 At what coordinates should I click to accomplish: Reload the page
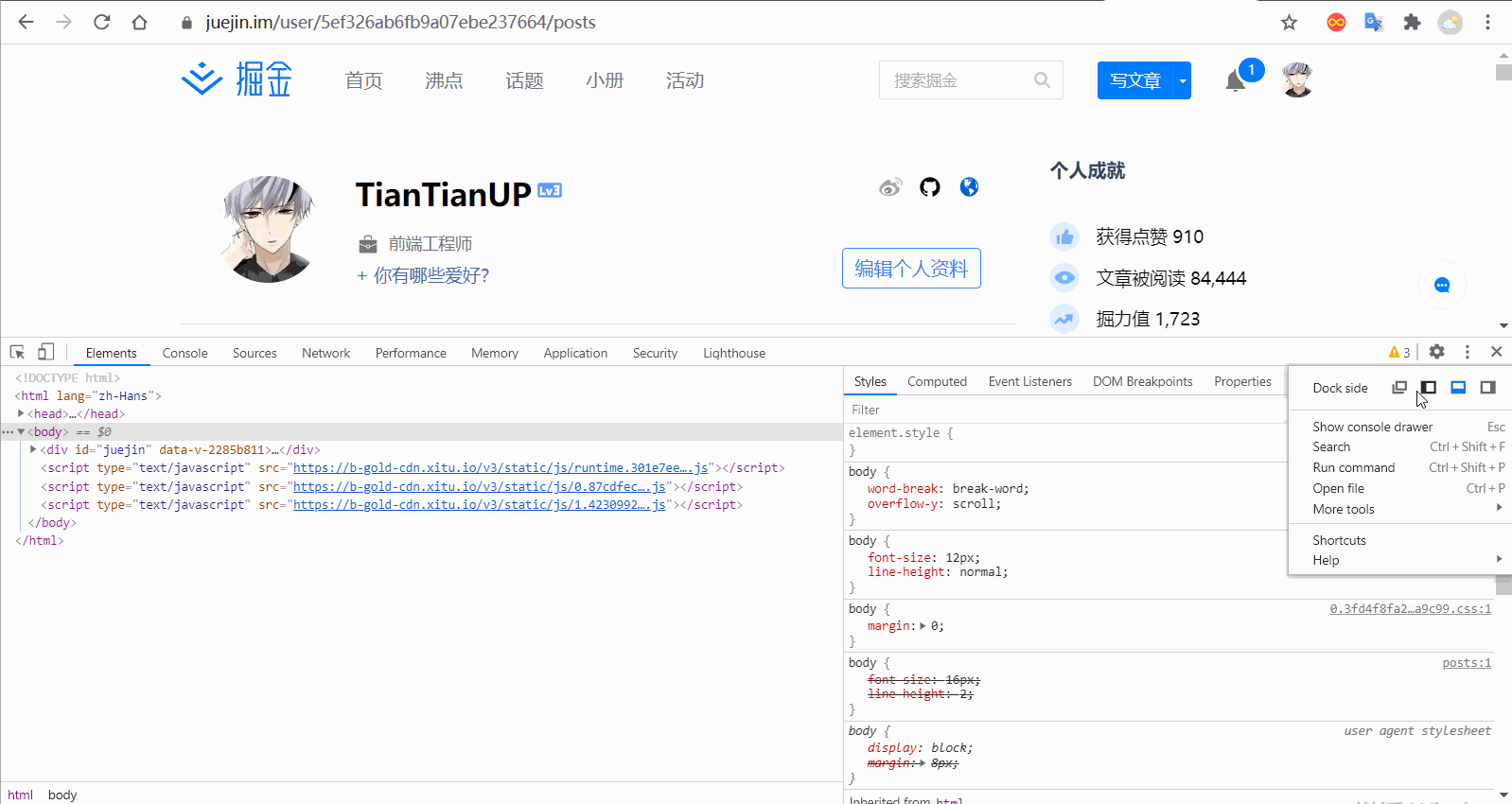coord(101,22)
